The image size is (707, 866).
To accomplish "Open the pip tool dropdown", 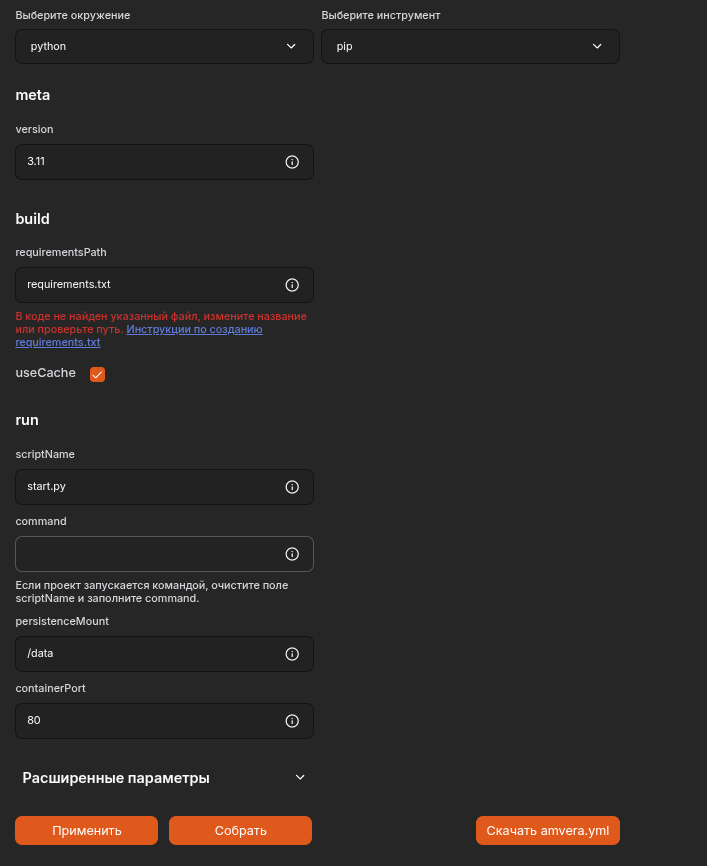I will click(471, 46).
